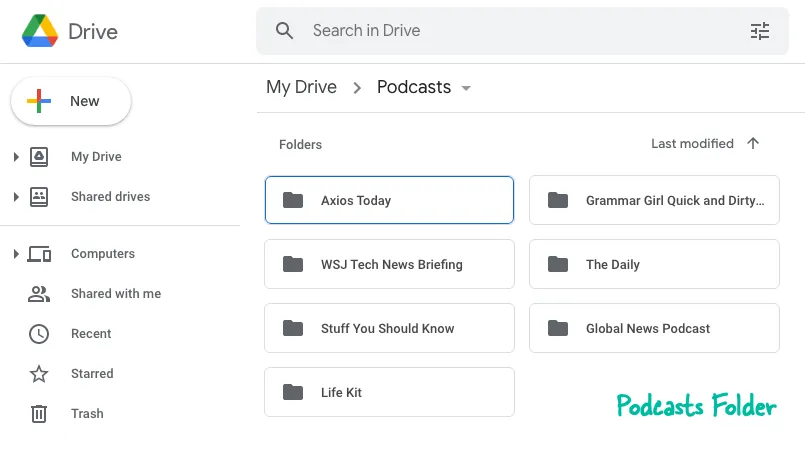The image size is (805, 465).
Task: Open Shared with me
Action: 116,294
